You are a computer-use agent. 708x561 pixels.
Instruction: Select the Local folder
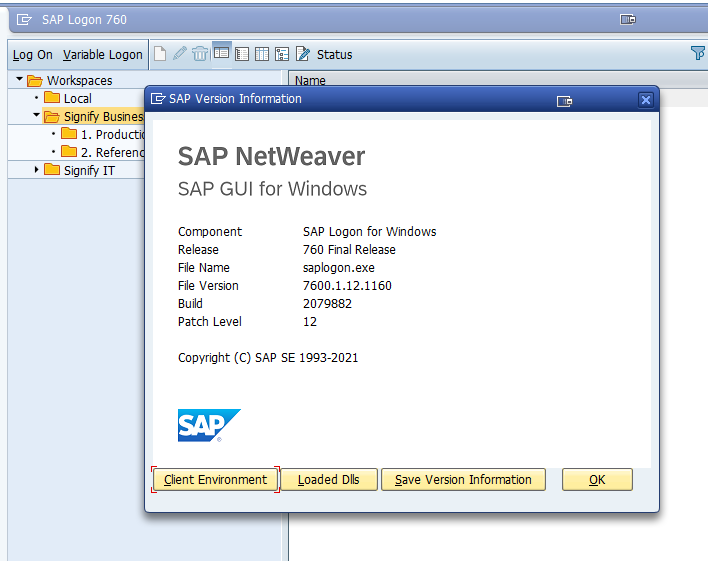coord(78,98)
